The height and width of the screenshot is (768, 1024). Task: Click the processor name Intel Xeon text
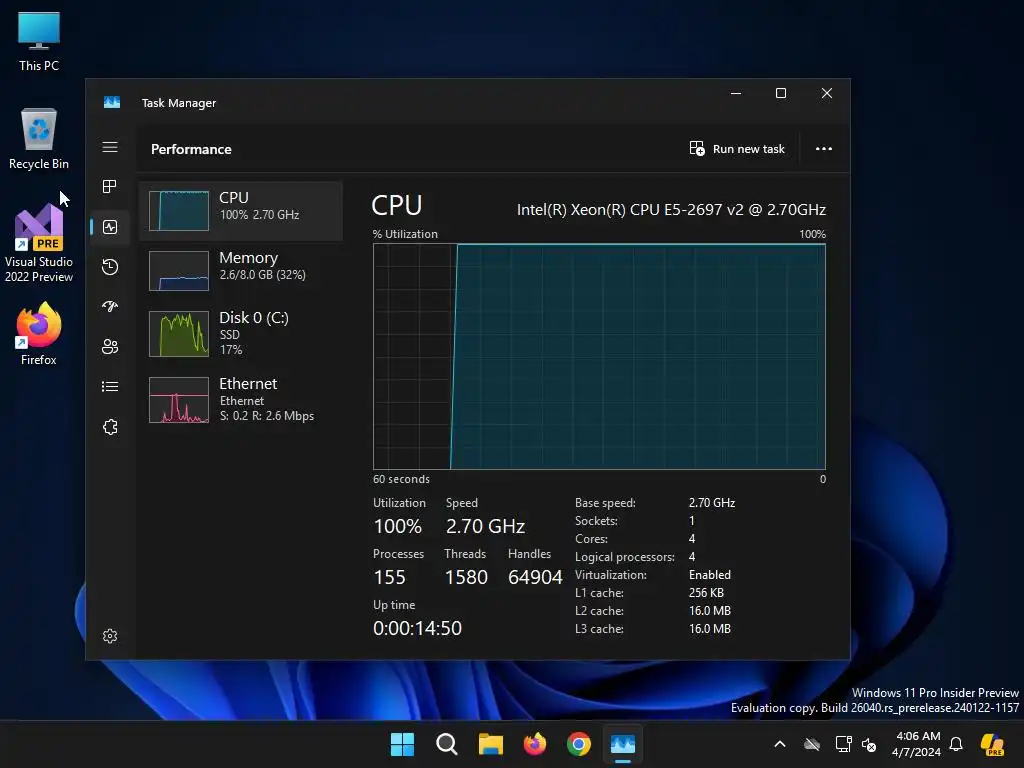point(671,210)
